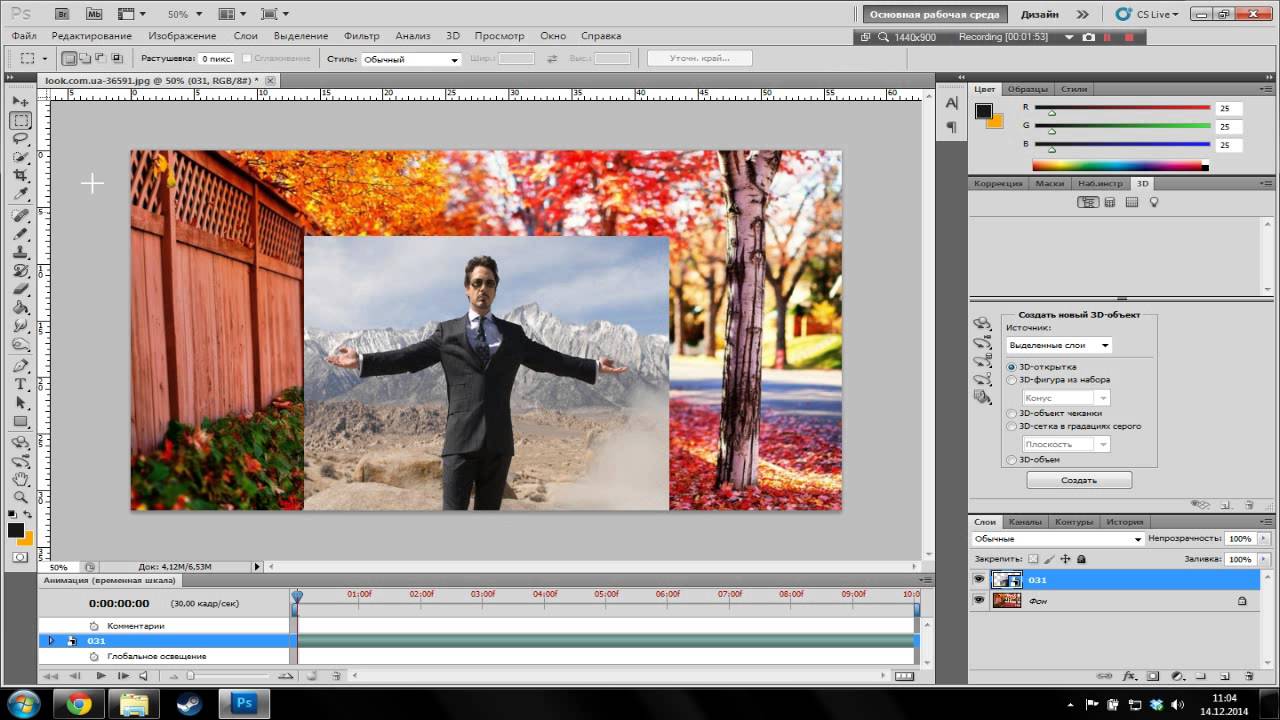Select the Rectangular Marquee tool in toolbox
The image size is (1280, 720).
pyautogui.click(x=20, y=121)
